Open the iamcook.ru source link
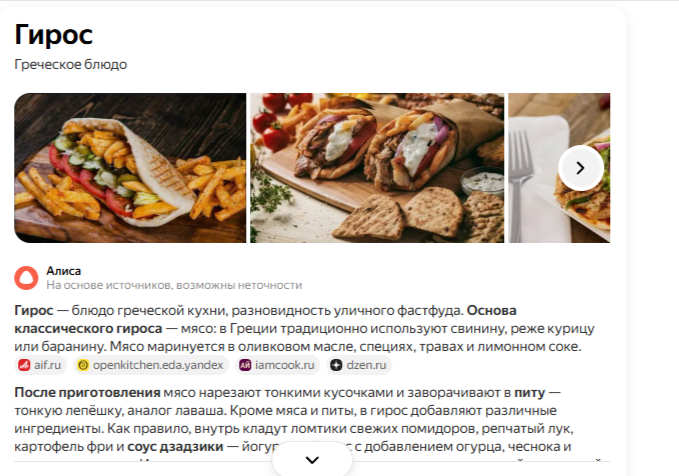The width and height of the screenshot is (679, 476). pyautogui.click(x=278, y=365)
